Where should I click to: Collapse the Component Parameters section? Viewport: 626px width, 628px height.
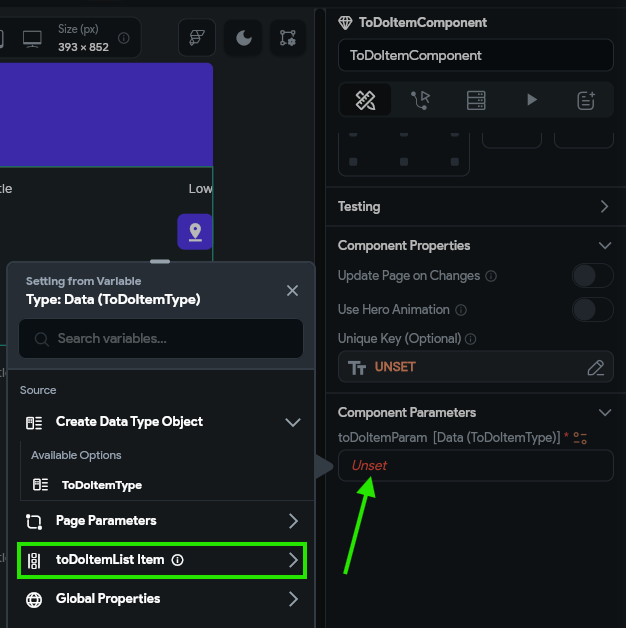point(605,412)
